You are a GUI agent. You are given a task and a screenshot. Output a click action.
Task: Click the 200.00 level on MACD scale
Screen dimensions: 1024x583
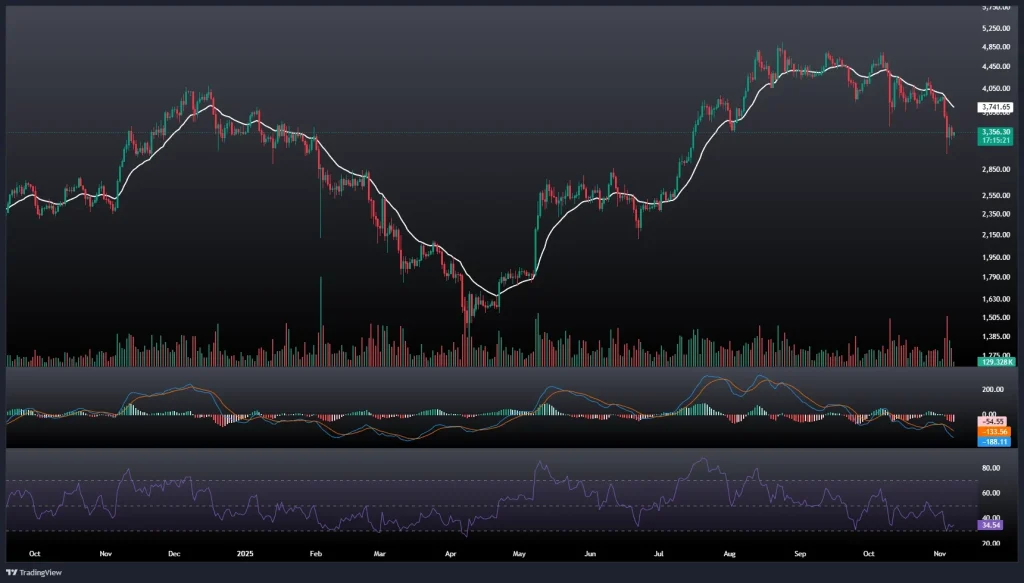(x=993, y=390)
